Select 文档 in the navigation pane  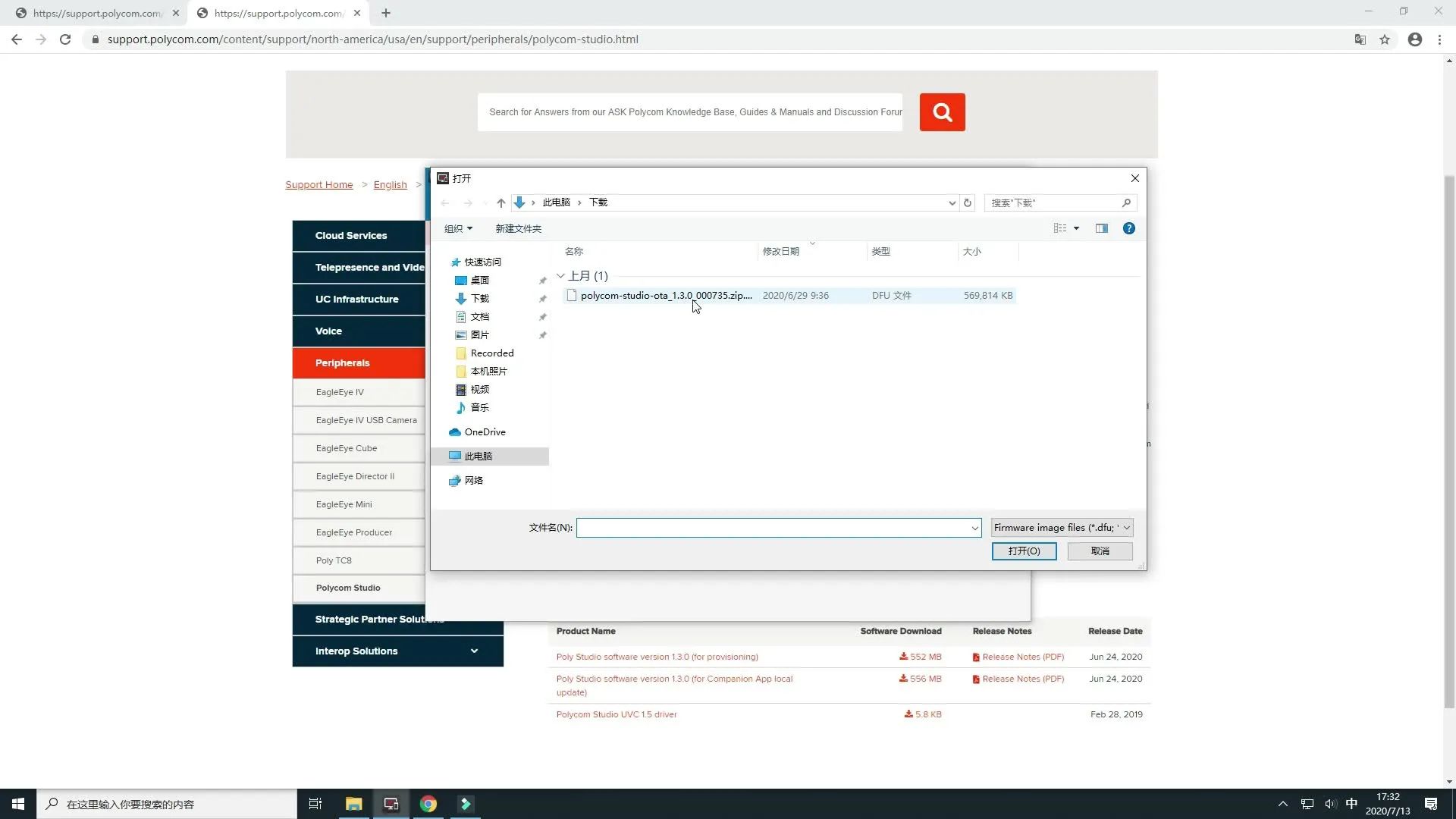[x=479, y=316]
